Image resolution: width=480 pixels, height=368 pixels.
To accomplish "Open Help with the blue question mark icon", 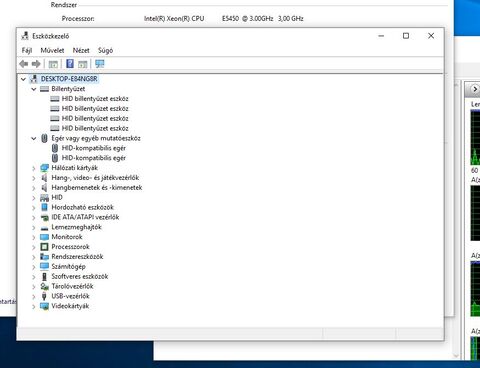I will click(70, 63).
